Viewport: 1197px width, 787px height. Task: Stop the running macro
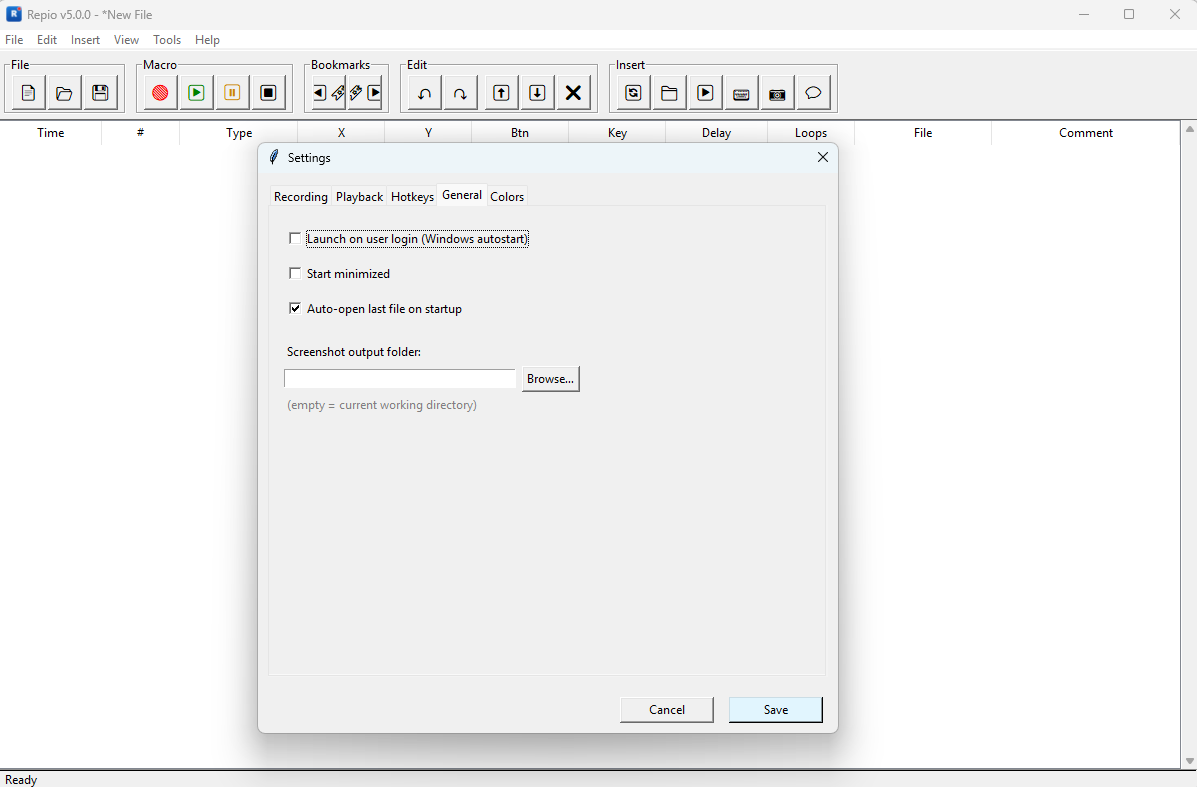[x=268, y=92]
